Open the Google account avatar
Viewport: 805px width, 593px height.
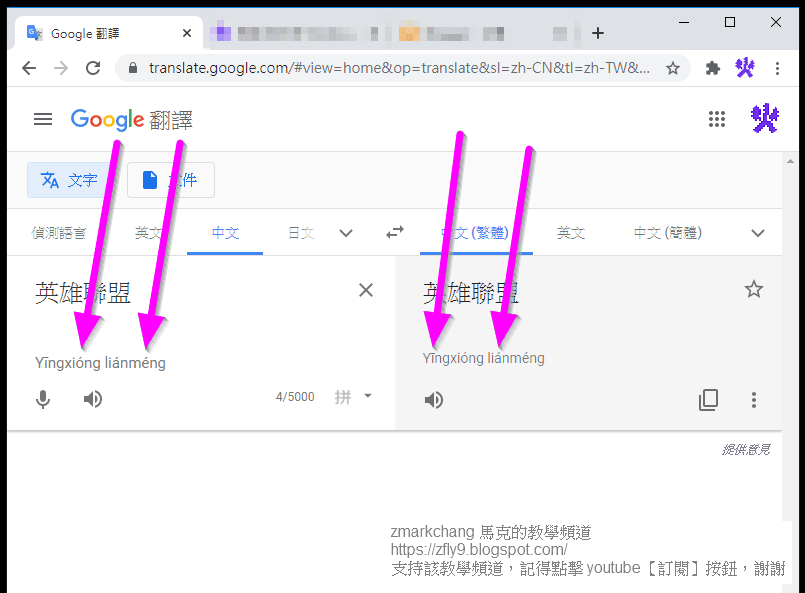[x=764, y=118]
